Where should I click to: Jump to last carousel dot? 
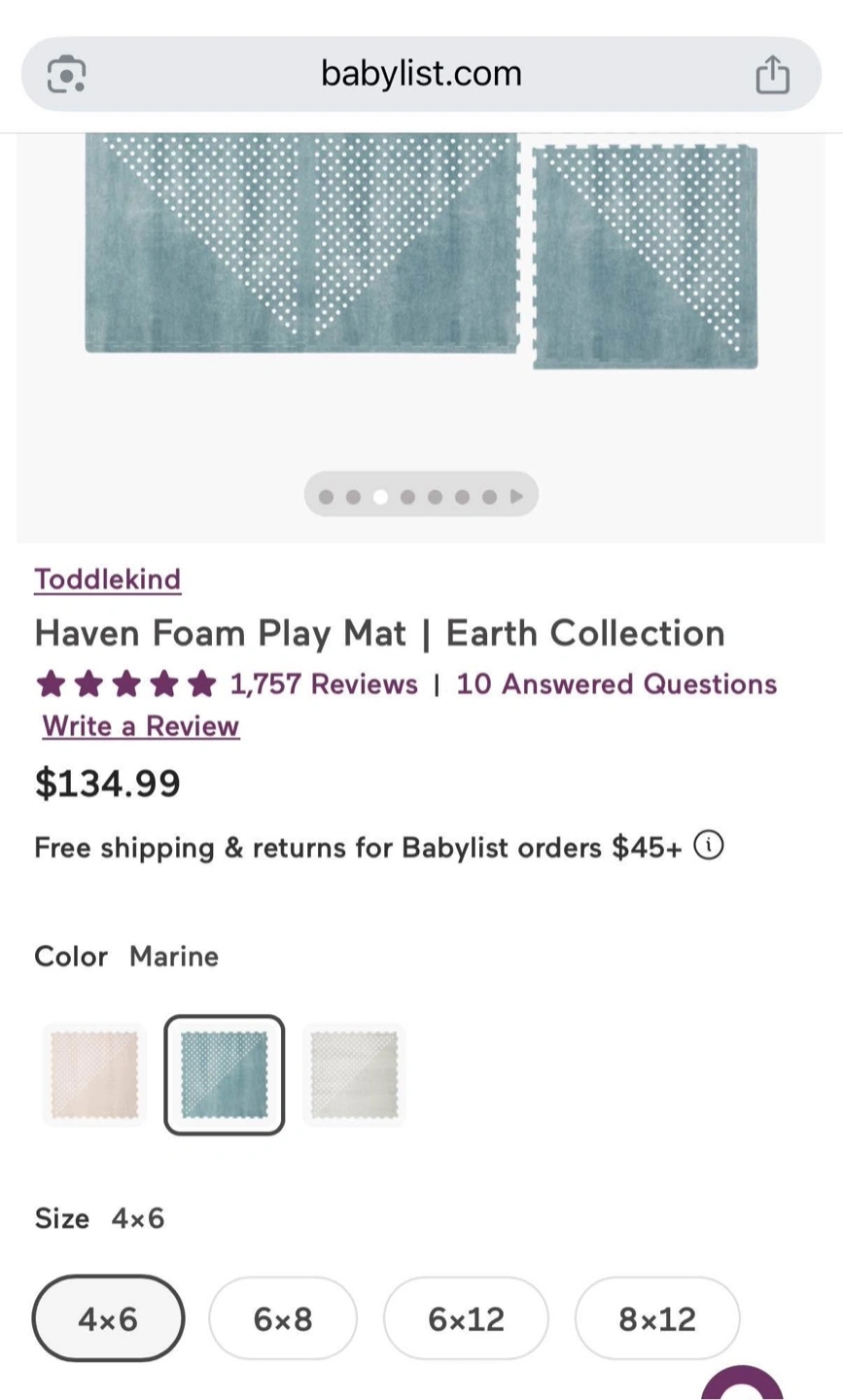(x=489, y=497)
